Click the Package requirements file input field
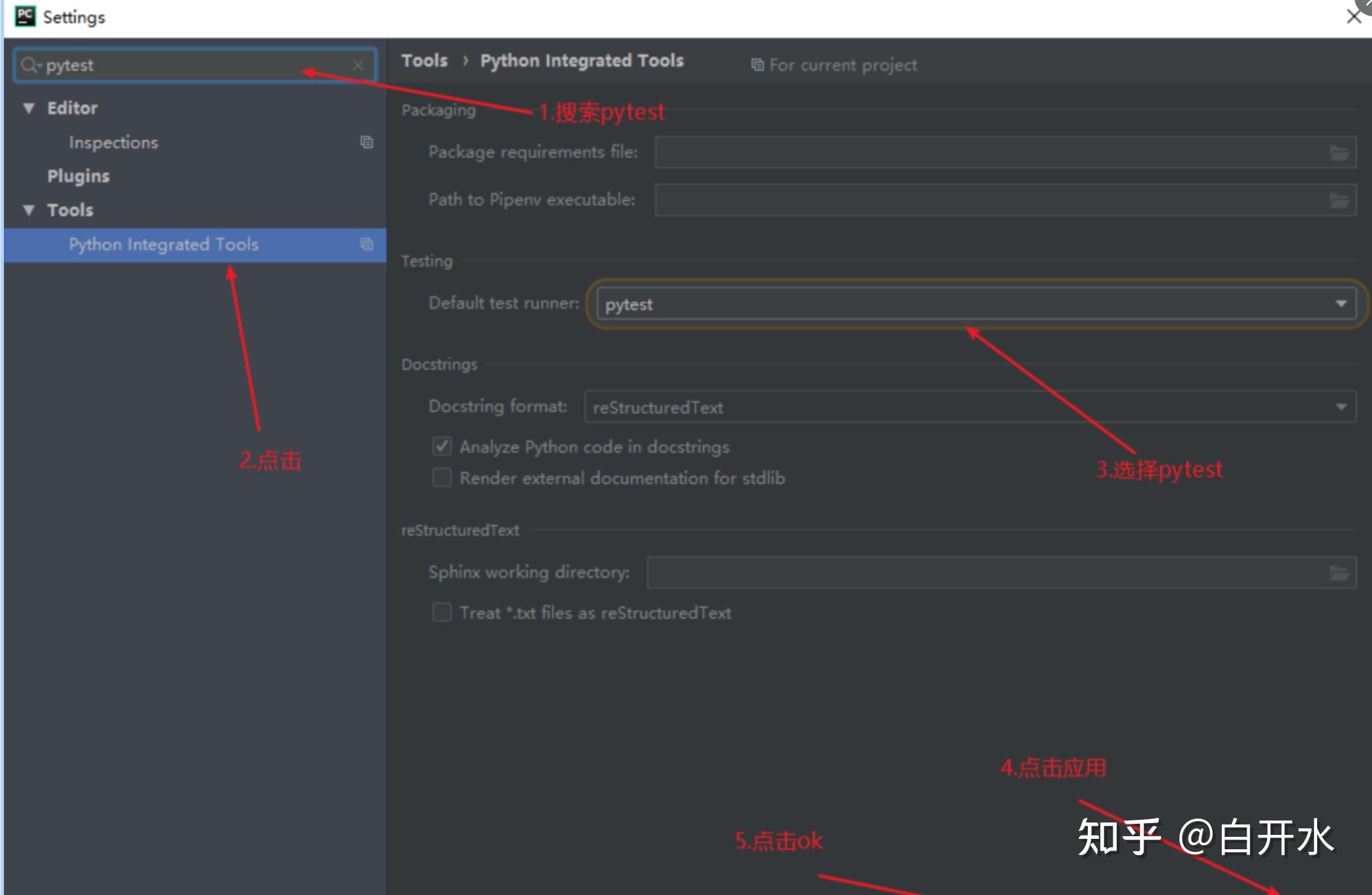This screenshot has width=1372, height=895. coord(1006,153)
